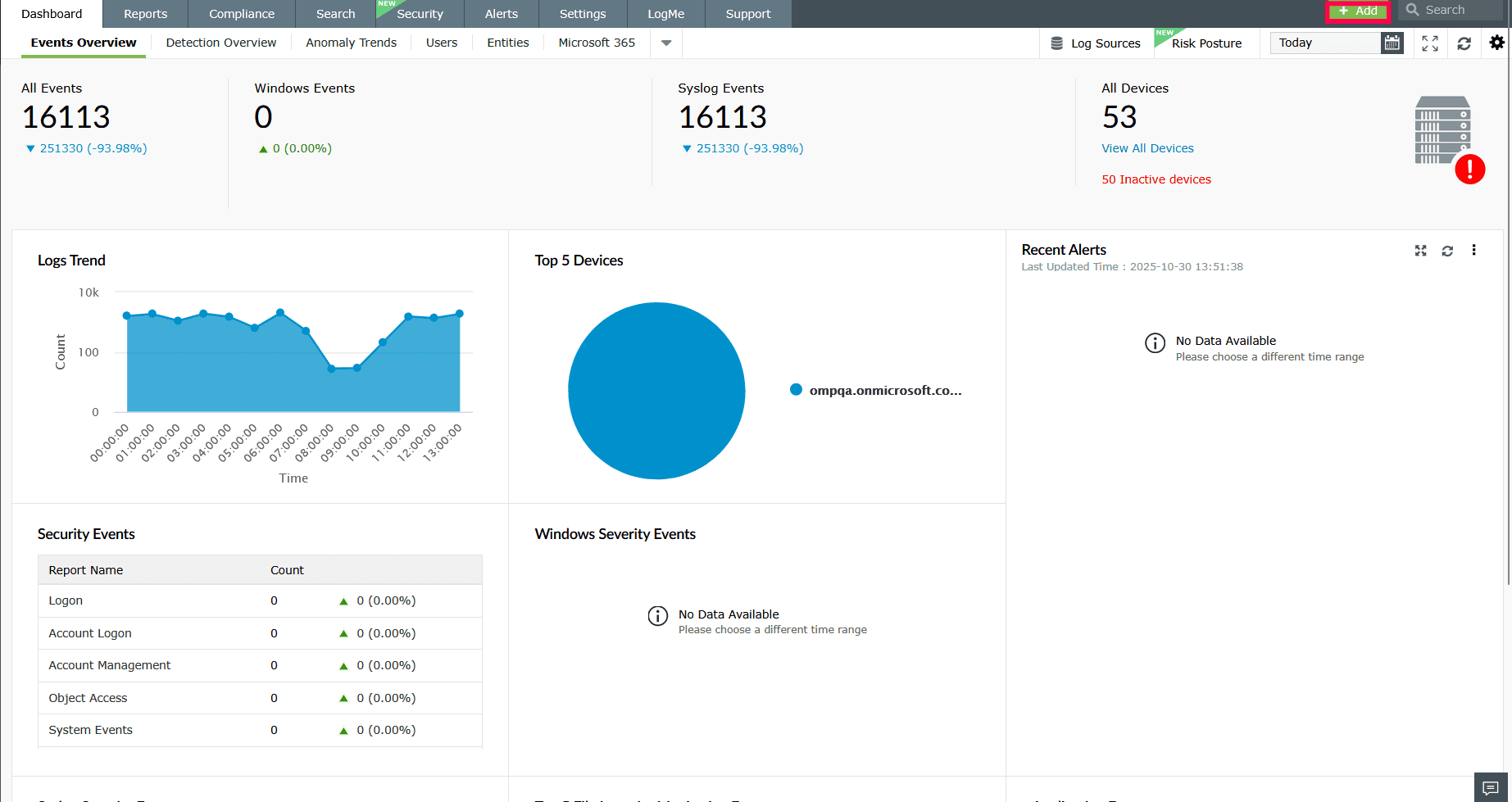Image resolution: width=1512 pixels, height=802 pixels.
Task: Select the Object Access report row
Action: 260,698
